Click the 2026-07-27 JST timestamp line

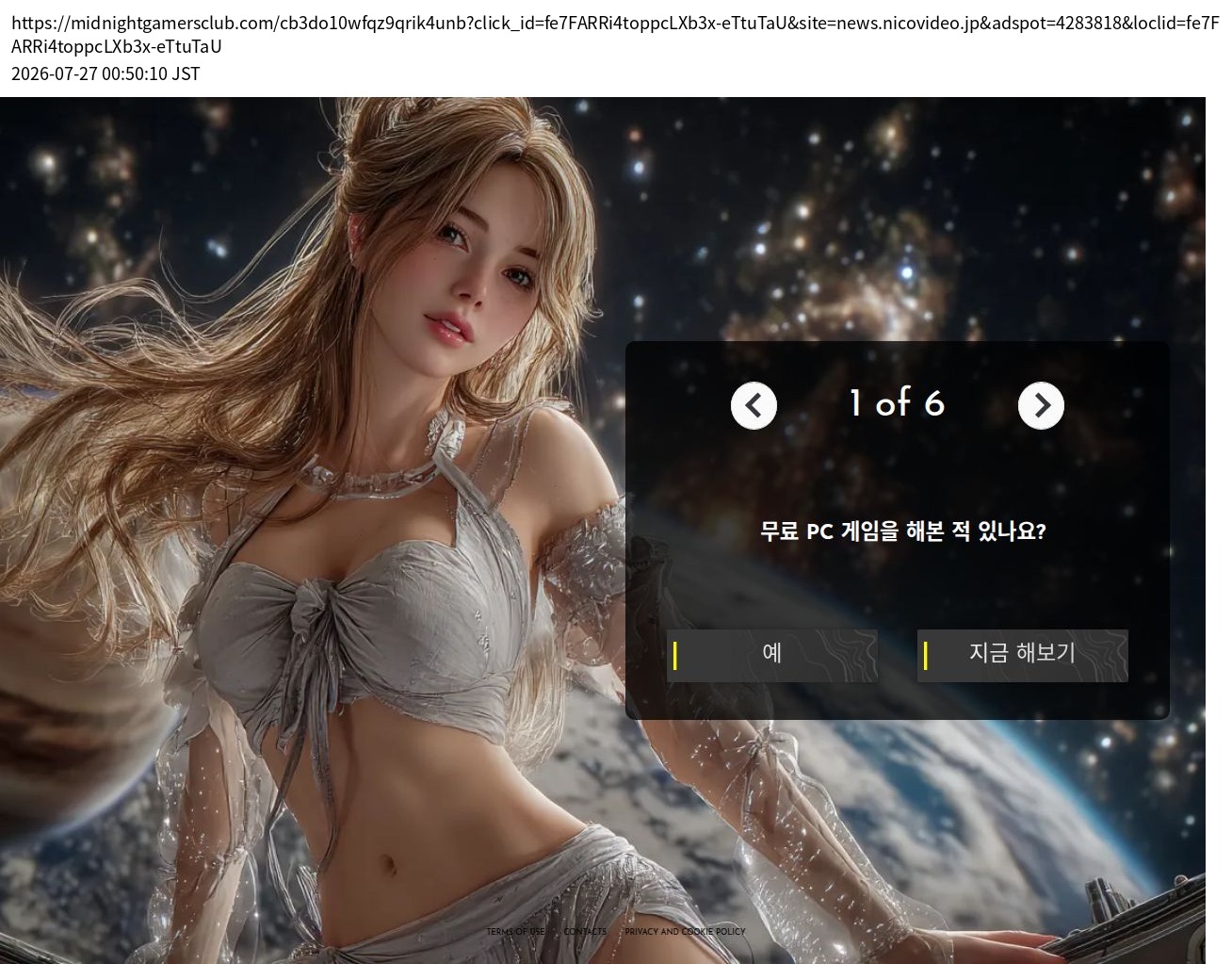tap(105, 74)
